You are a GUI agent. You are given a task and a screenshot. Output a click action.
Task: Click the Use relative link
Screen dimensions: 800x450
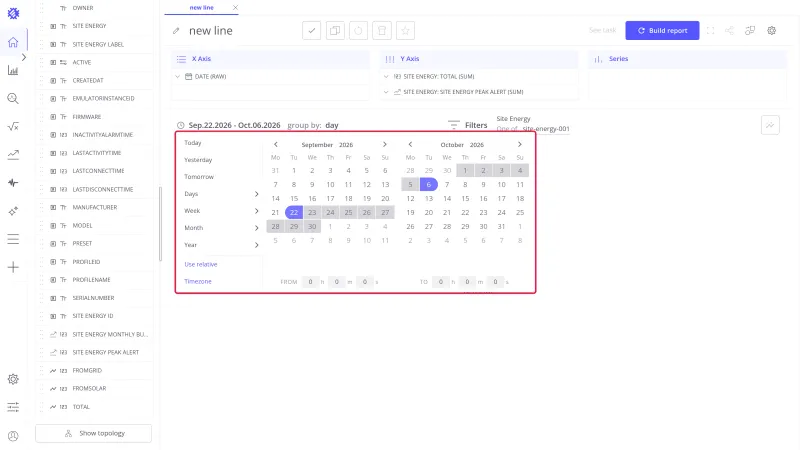[201, 264]
